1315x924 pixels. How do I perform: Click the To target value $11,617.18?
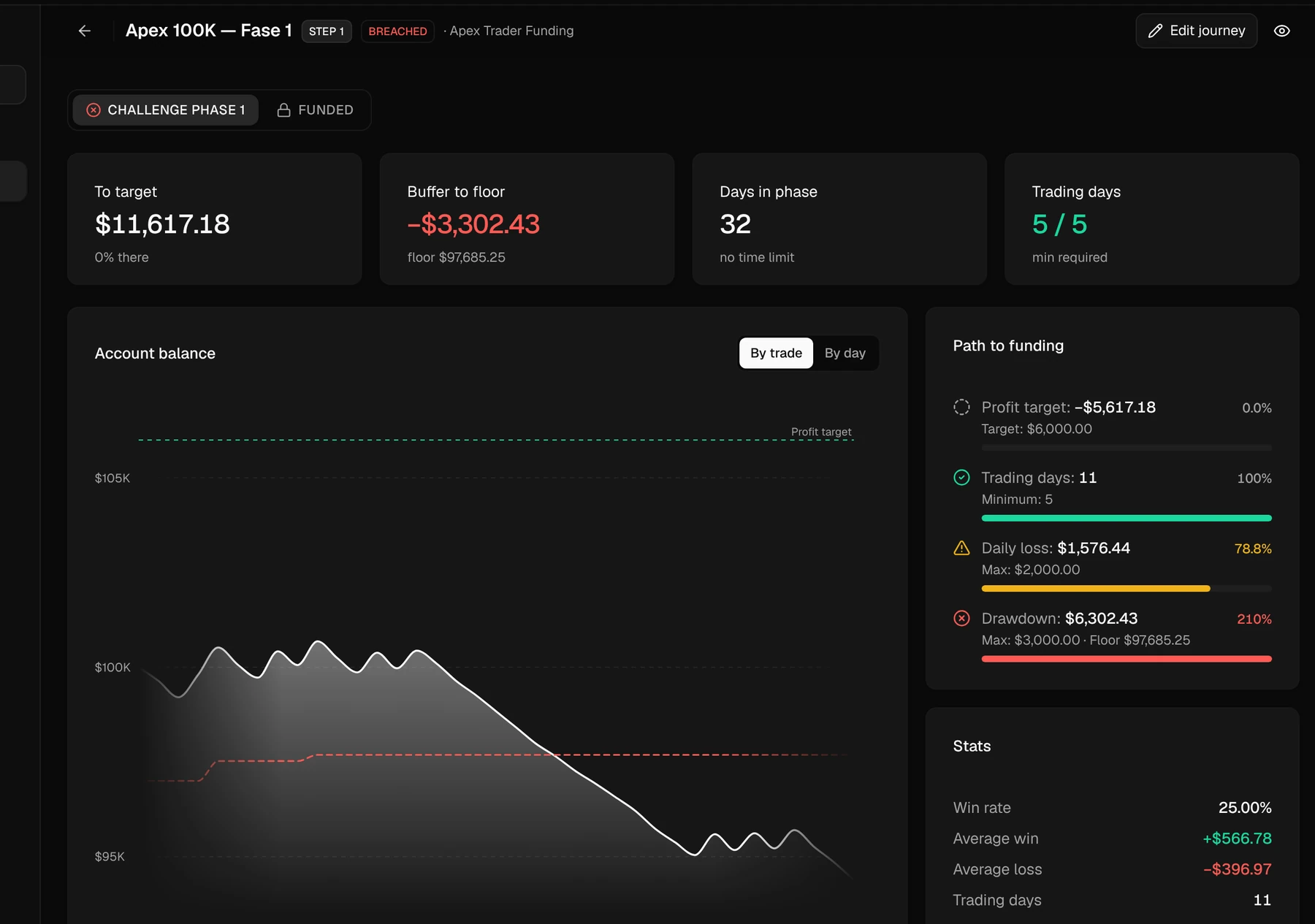click(x=162, y=224)
